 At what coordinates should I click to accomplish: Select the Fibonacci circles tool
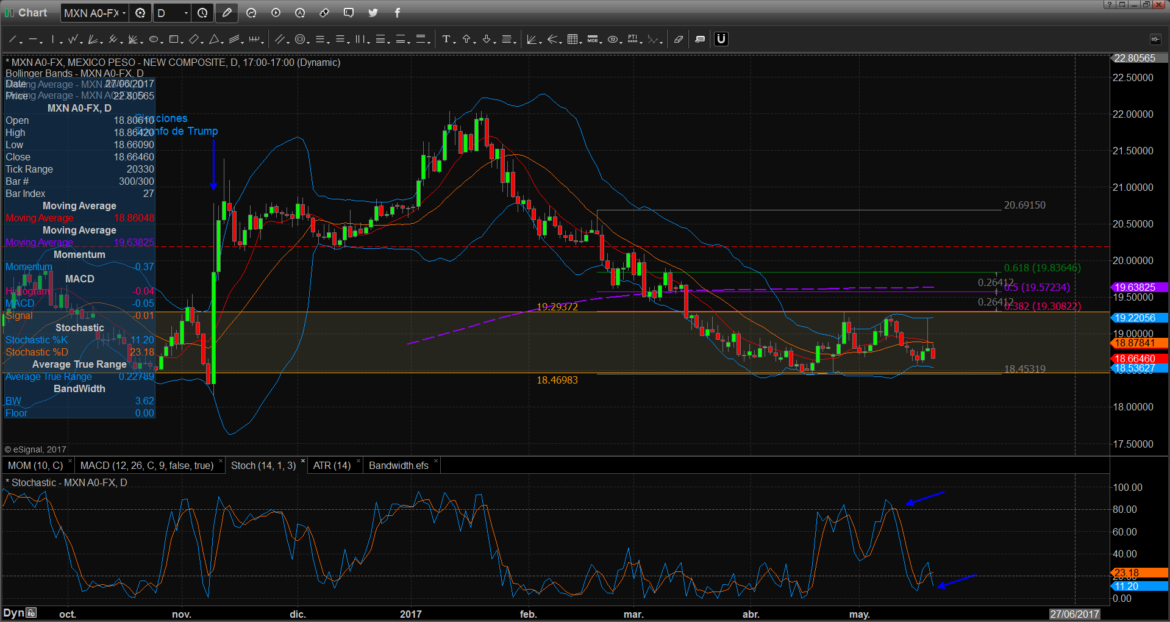coord(300,39)
